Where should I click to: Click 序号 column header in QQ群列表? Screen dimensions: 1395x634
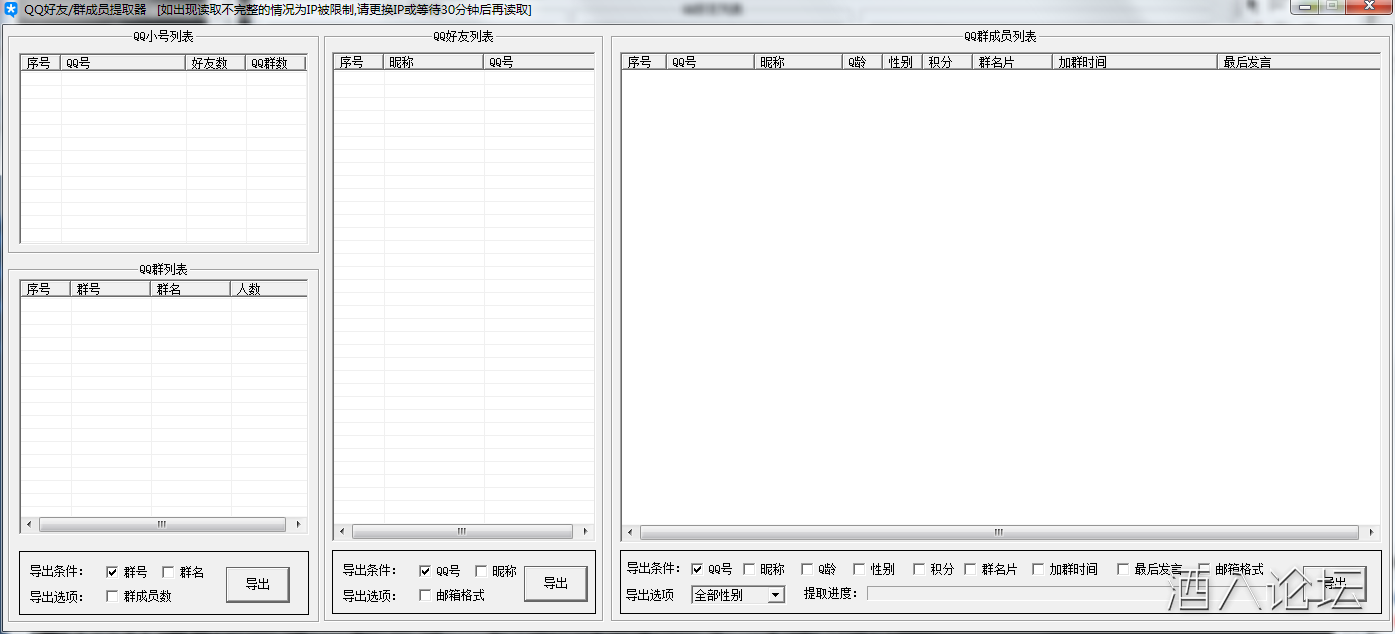pos(46,289)
